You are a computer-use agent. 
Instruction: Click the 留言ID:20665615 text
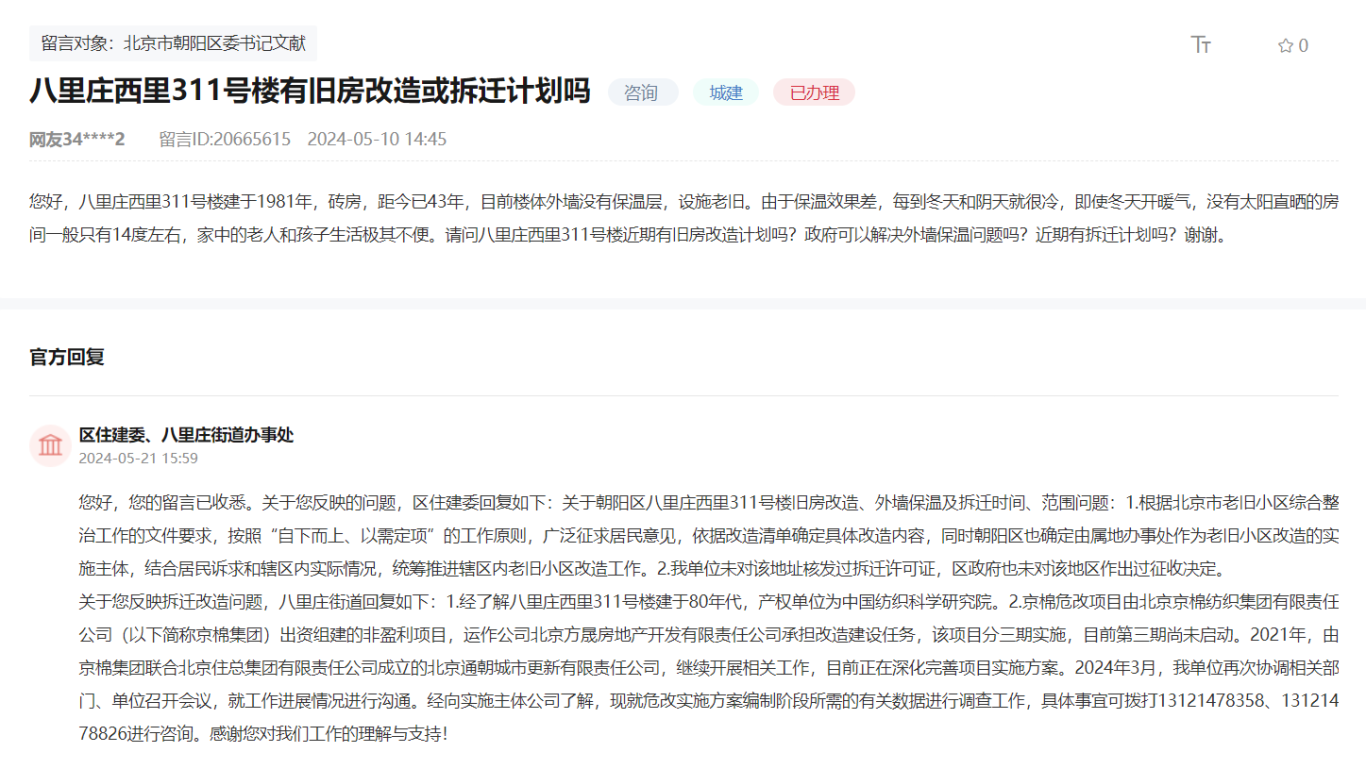point(225,139)
